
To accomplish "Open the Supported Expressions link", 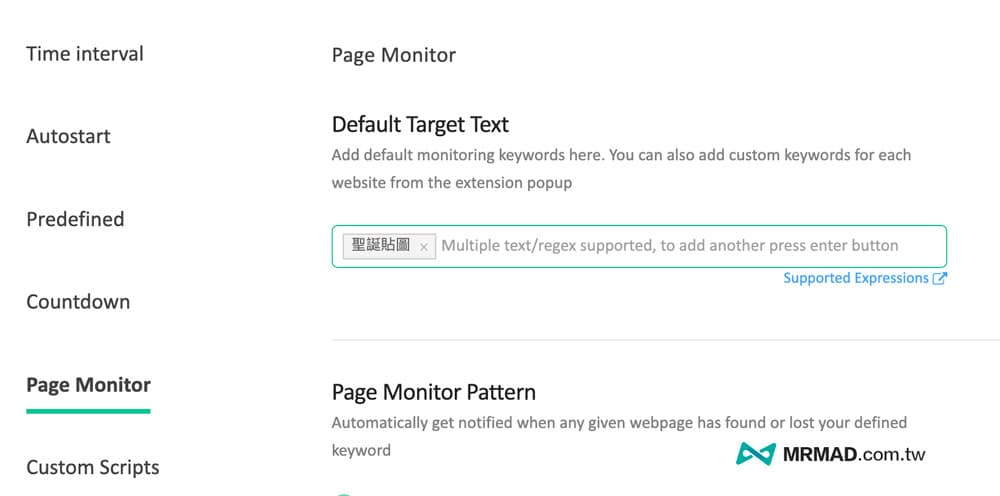I will click(856, 279).
